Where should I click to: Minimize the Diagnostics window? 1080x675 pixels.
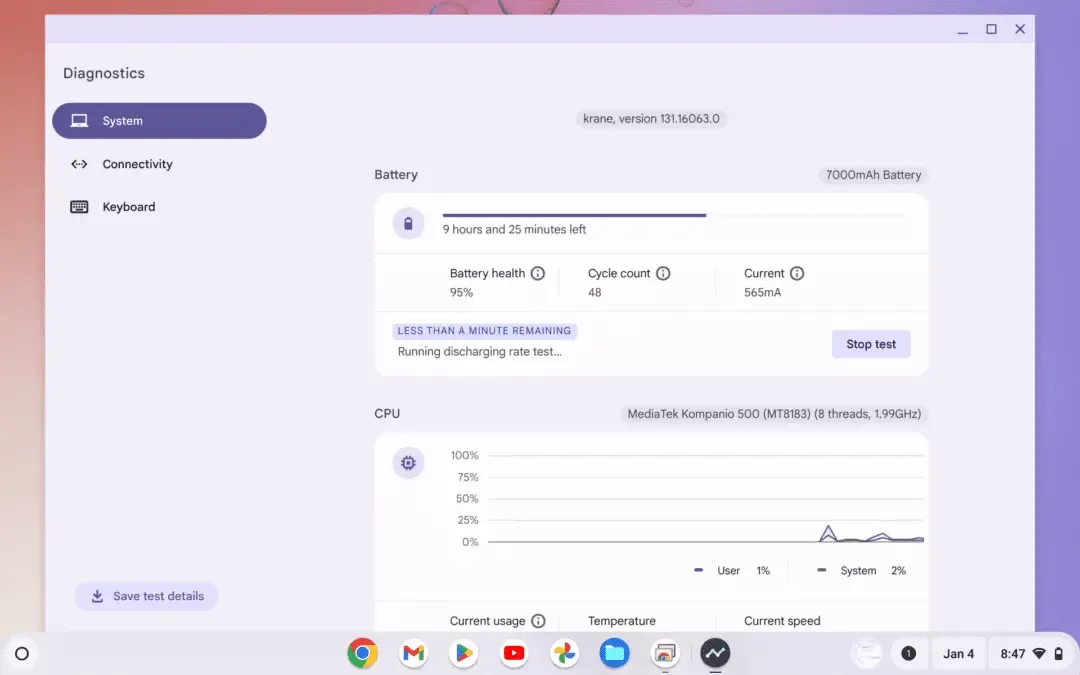(x=962, y=29)
